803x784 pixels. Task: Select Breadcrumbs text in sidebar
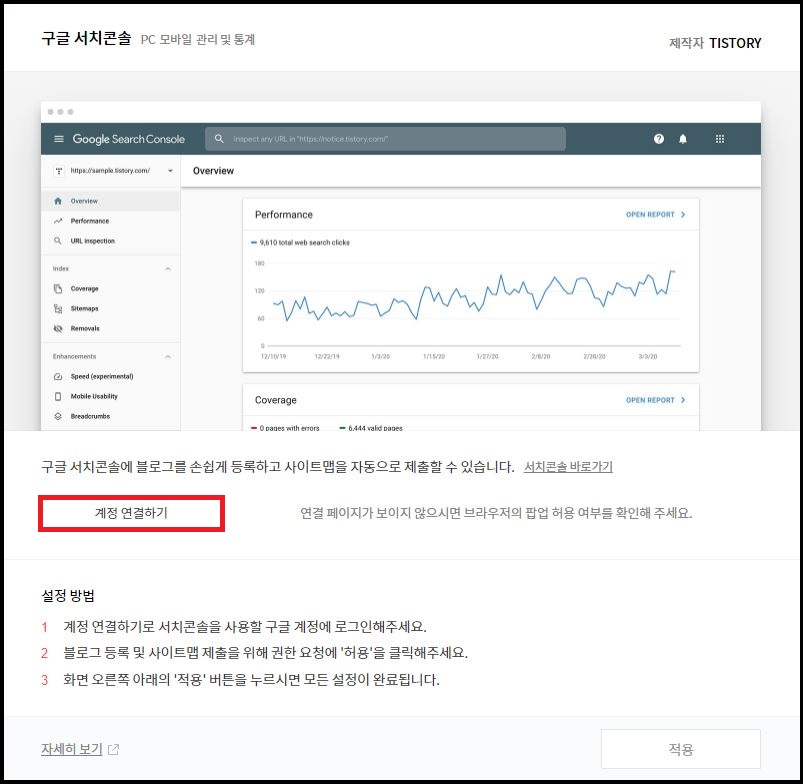(x=90, y=416)
